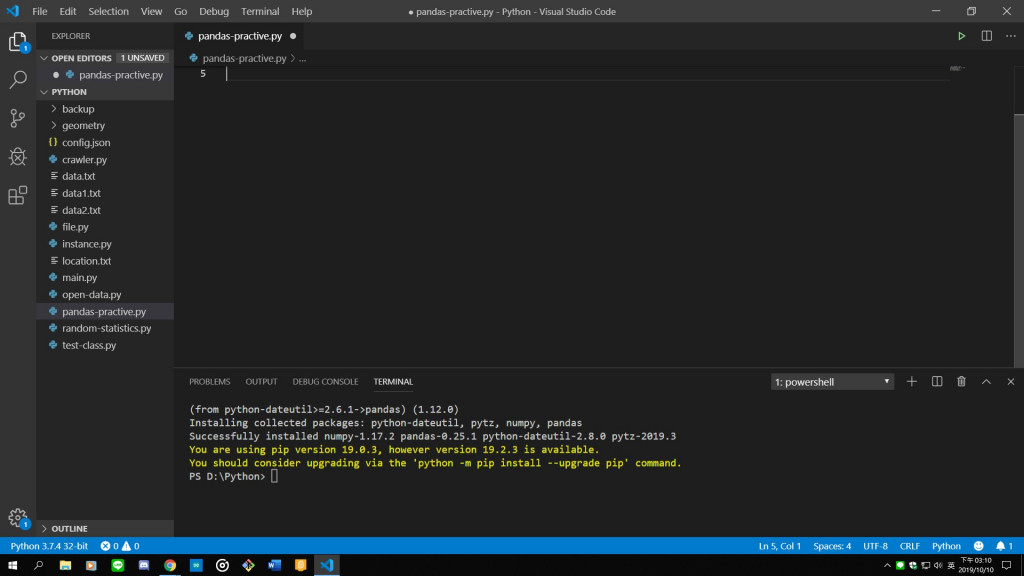Open the File menu
Screen dimensions: 1024x576
(39, 11)
